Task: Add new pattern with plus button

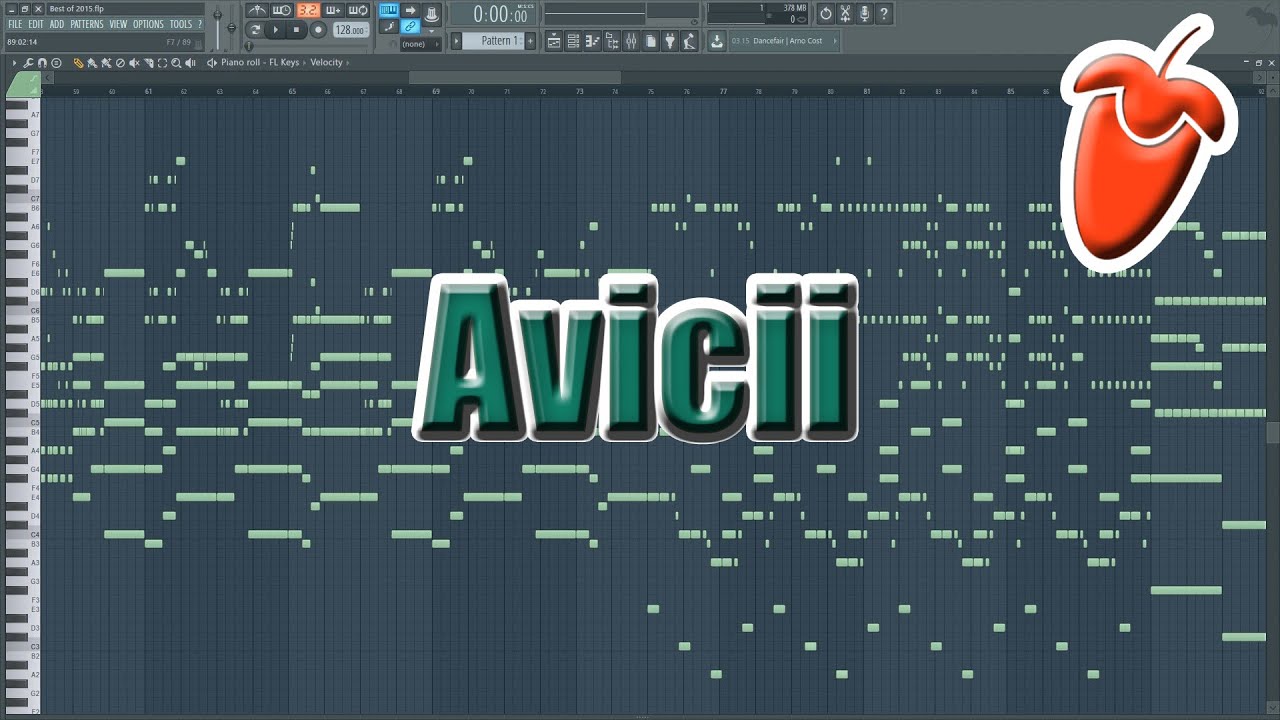Action: [530, 41]
